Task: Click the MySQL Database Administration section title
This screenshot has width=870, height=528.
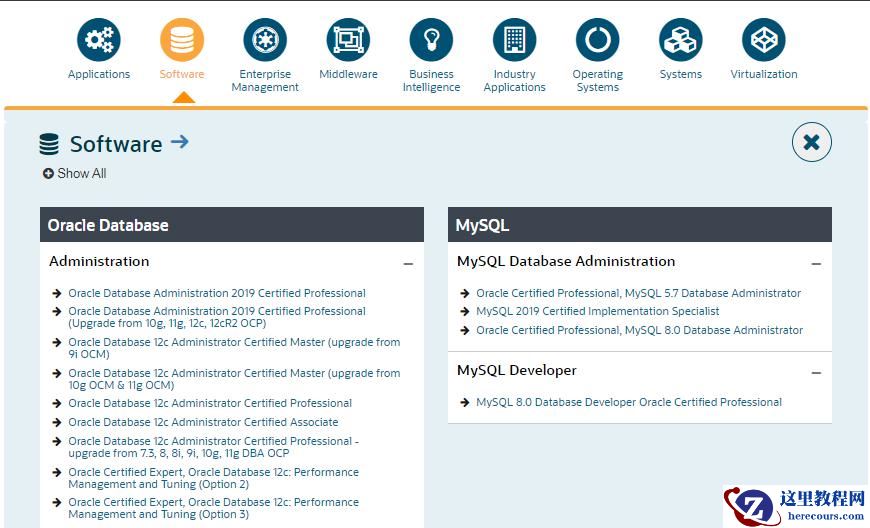Action: coord(566,261)
